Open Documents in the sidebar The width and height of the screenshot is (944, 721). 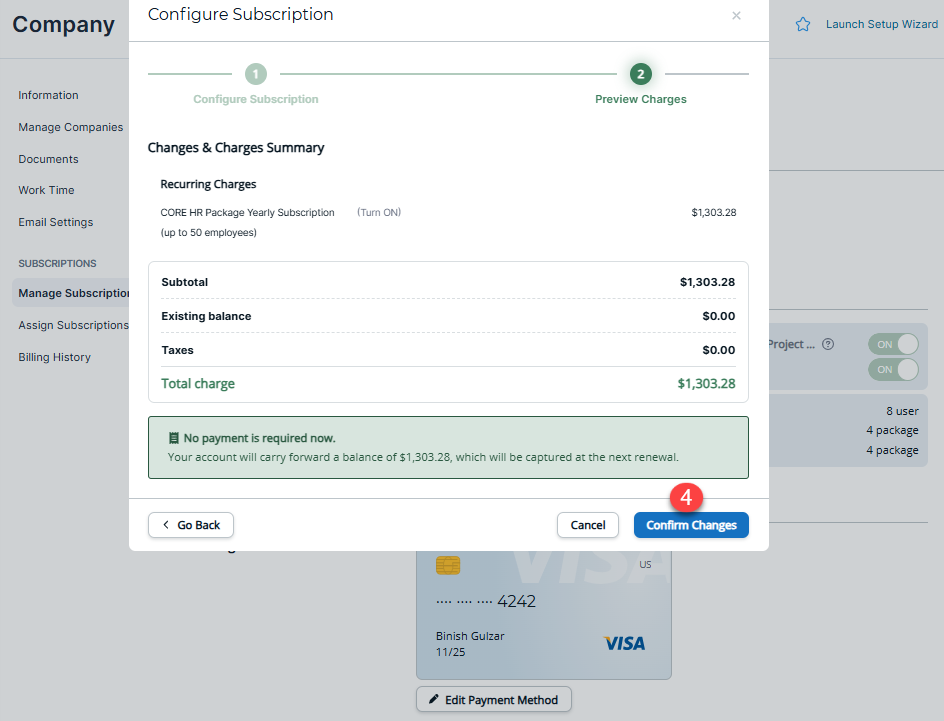click(48, 159)
